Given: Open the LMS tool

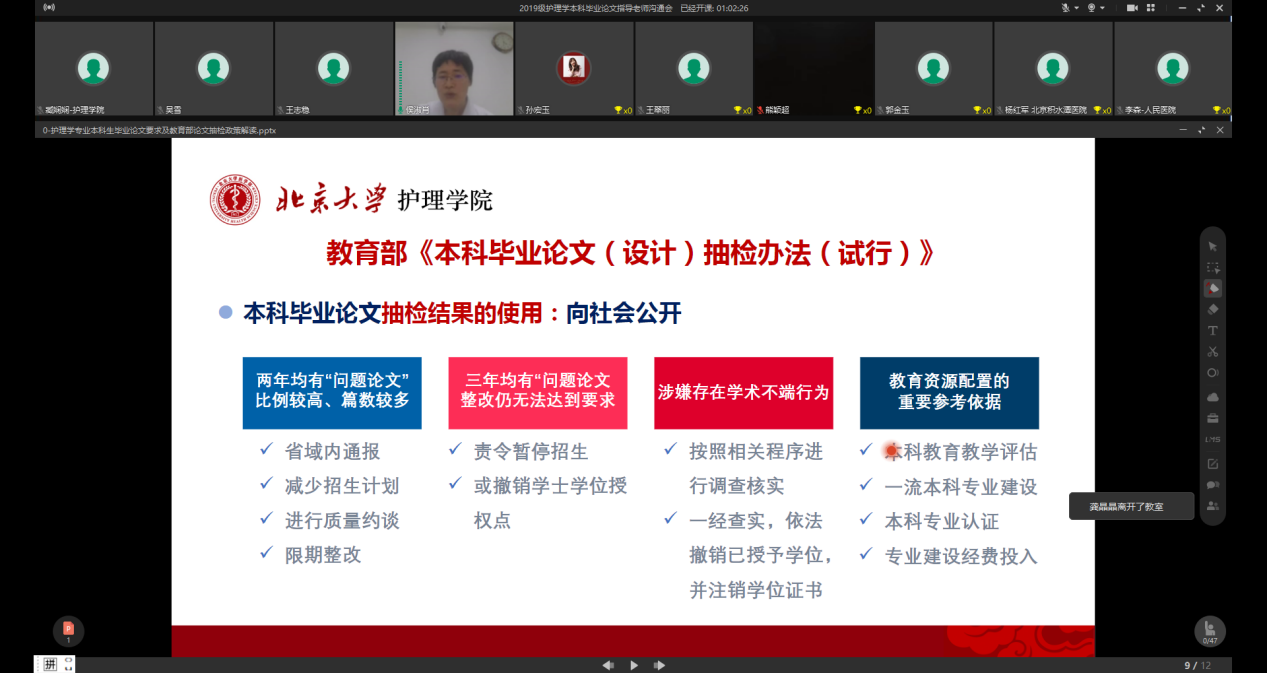Looking at the screenshot, I should (x=1212, y=439).
